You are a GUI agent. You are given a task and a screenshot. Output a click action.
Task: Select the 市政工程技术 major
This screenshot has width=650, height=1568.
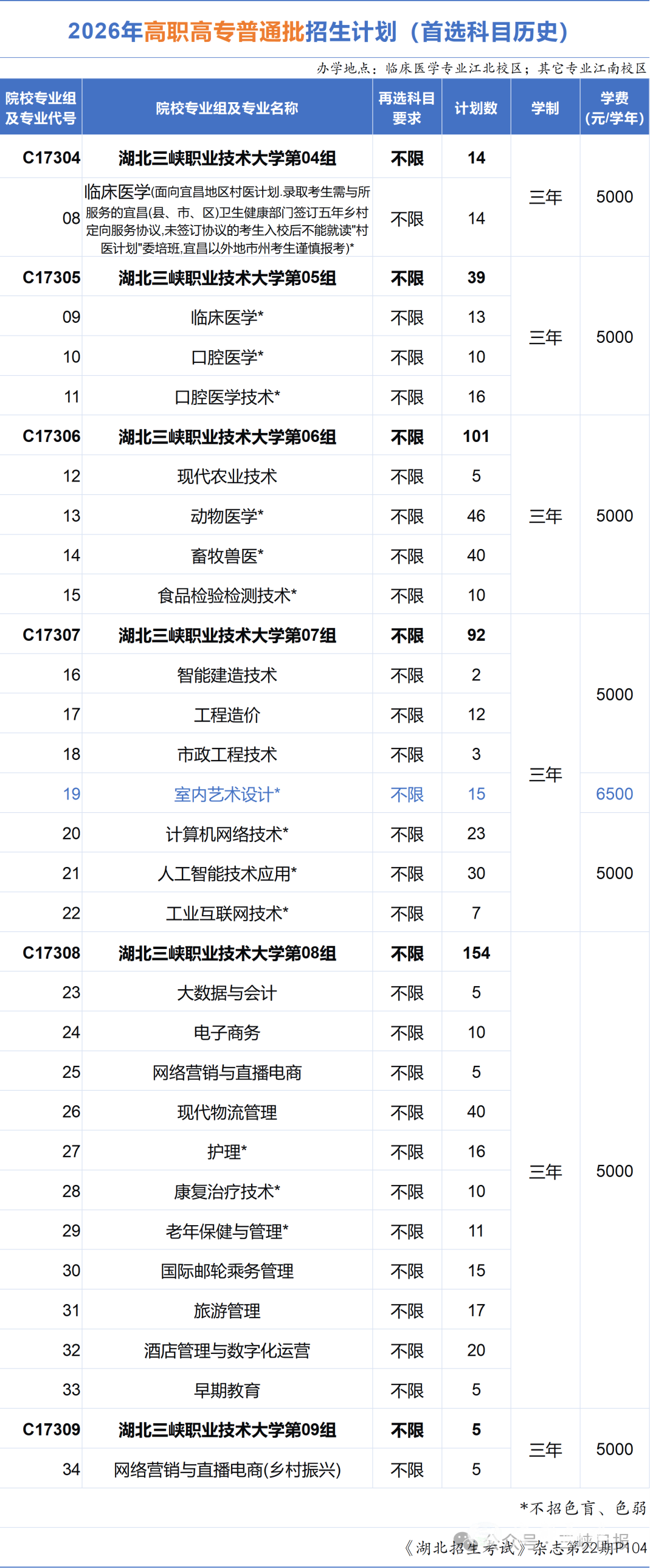pos(227,754)
